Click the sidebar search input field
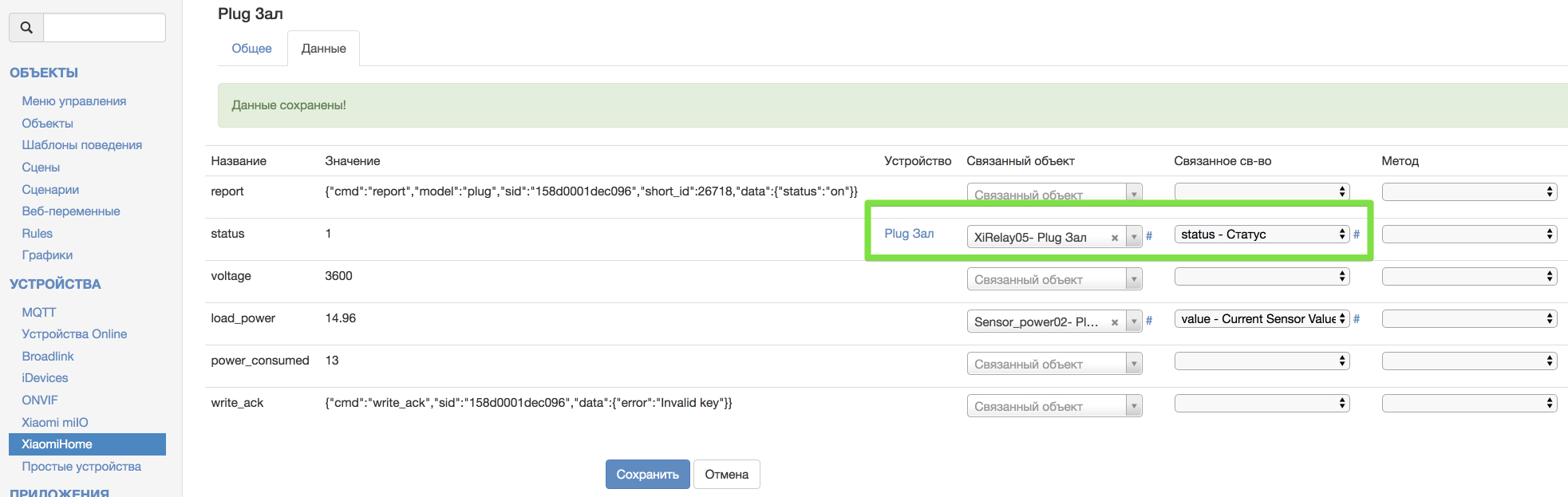Image resolution: width=1568 pixels, height=497 pixels. pos(105,28)
